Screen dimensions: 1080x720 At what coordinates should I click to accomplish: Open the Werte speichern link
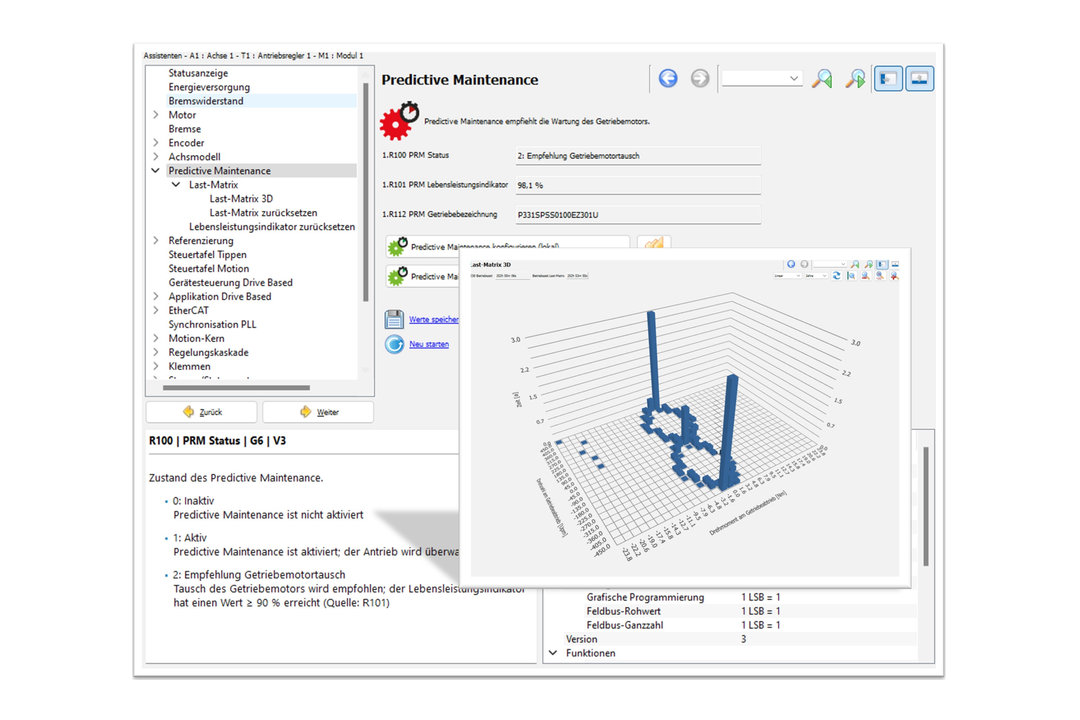tap(434, 319)
